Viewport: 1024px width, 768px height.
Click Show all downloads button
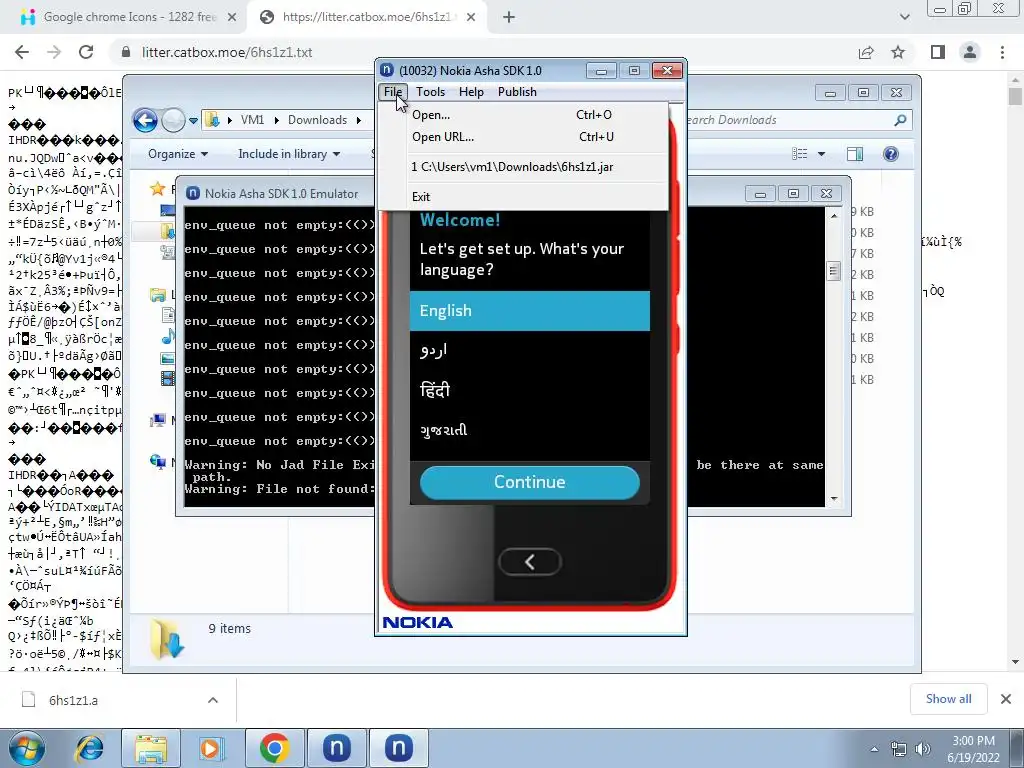(948, 699)
